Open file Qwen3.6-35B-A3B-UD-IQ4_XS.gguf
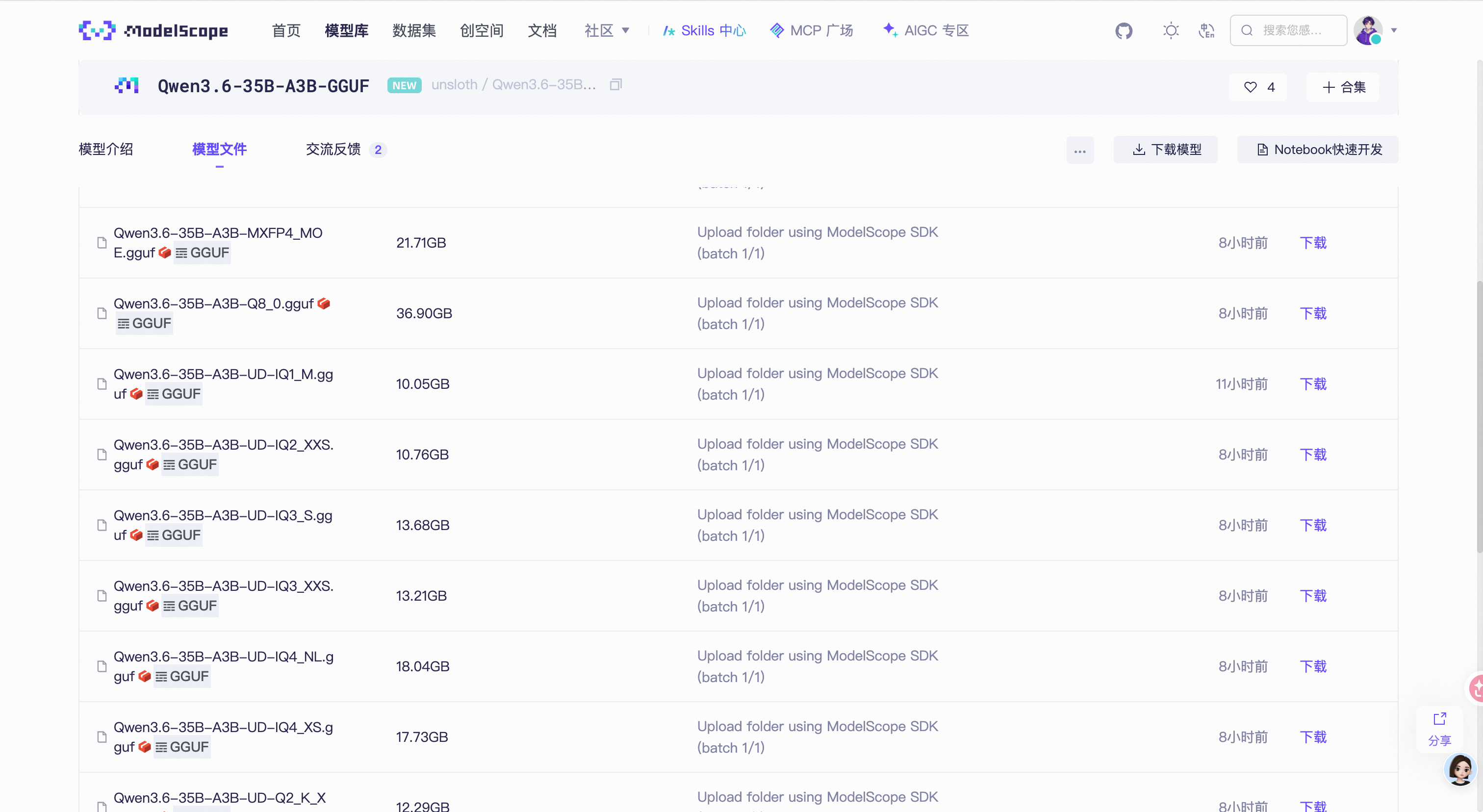The height and width of the screenshot is (812, 1483). click(x=223, y=737)
